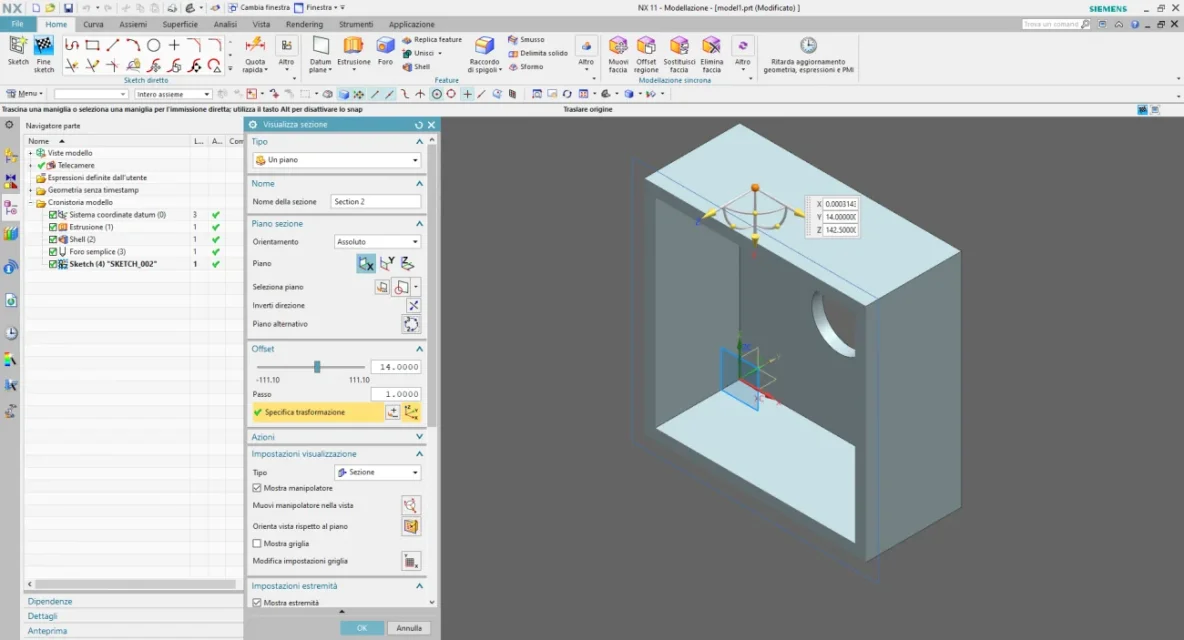This screenshot has height=640, width=1184.
Task: Set section plane to Y axis
Action: pos(387,263)
